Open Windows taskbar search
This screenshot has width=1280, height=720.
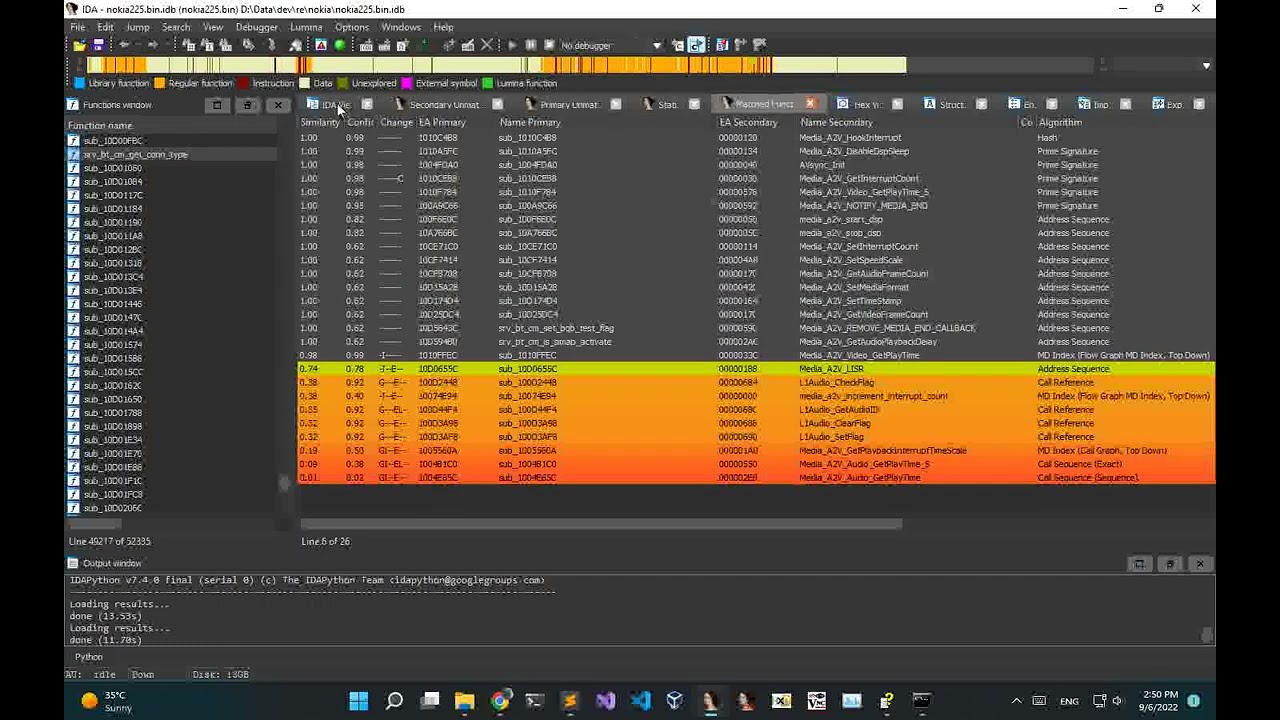pyautogui.click(x=394, y=701)
